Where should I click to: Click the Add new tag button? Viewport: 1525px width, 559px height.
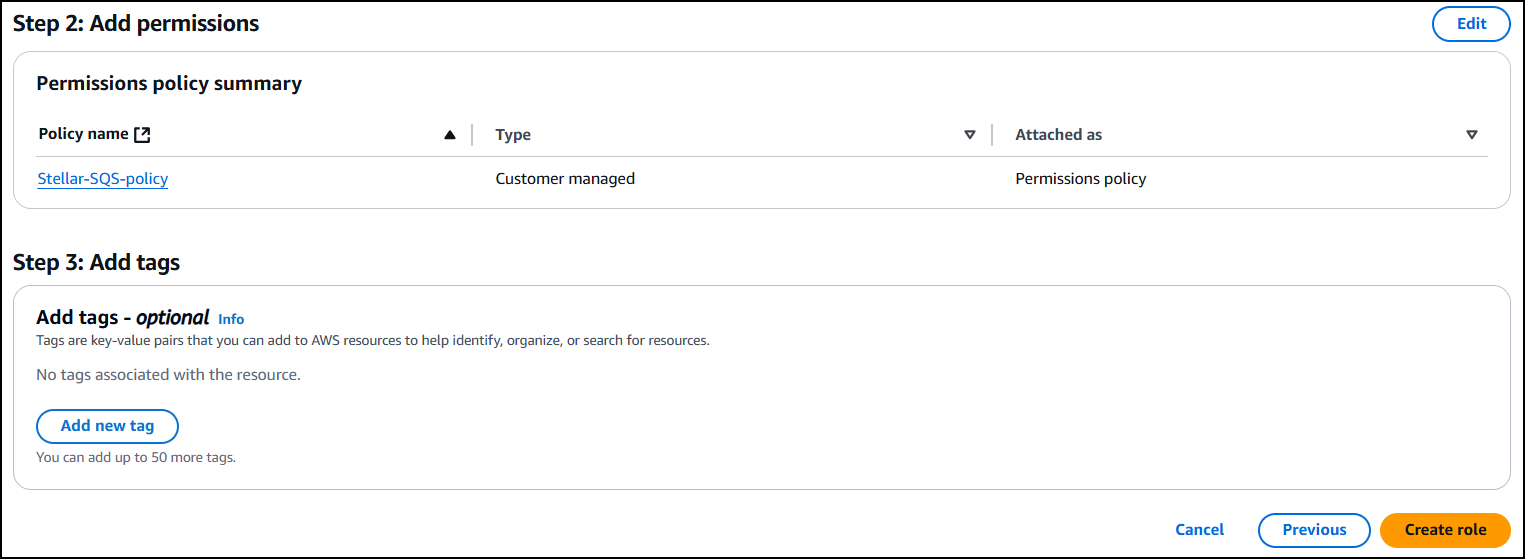[107, 426]
